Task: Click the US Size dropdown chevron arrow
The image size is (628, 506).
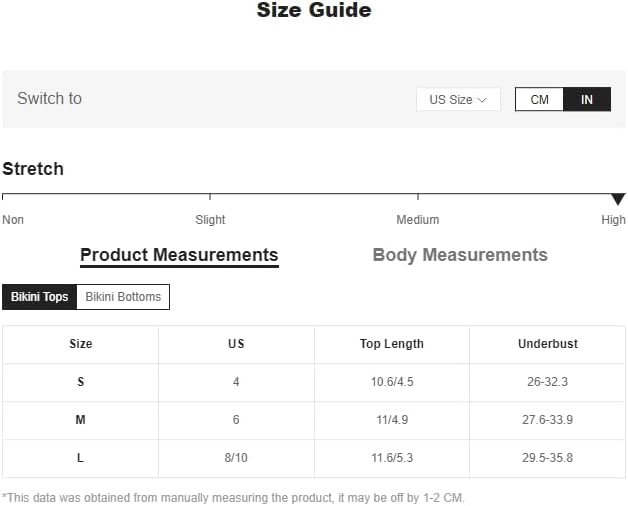Action: tap(482, 100)
